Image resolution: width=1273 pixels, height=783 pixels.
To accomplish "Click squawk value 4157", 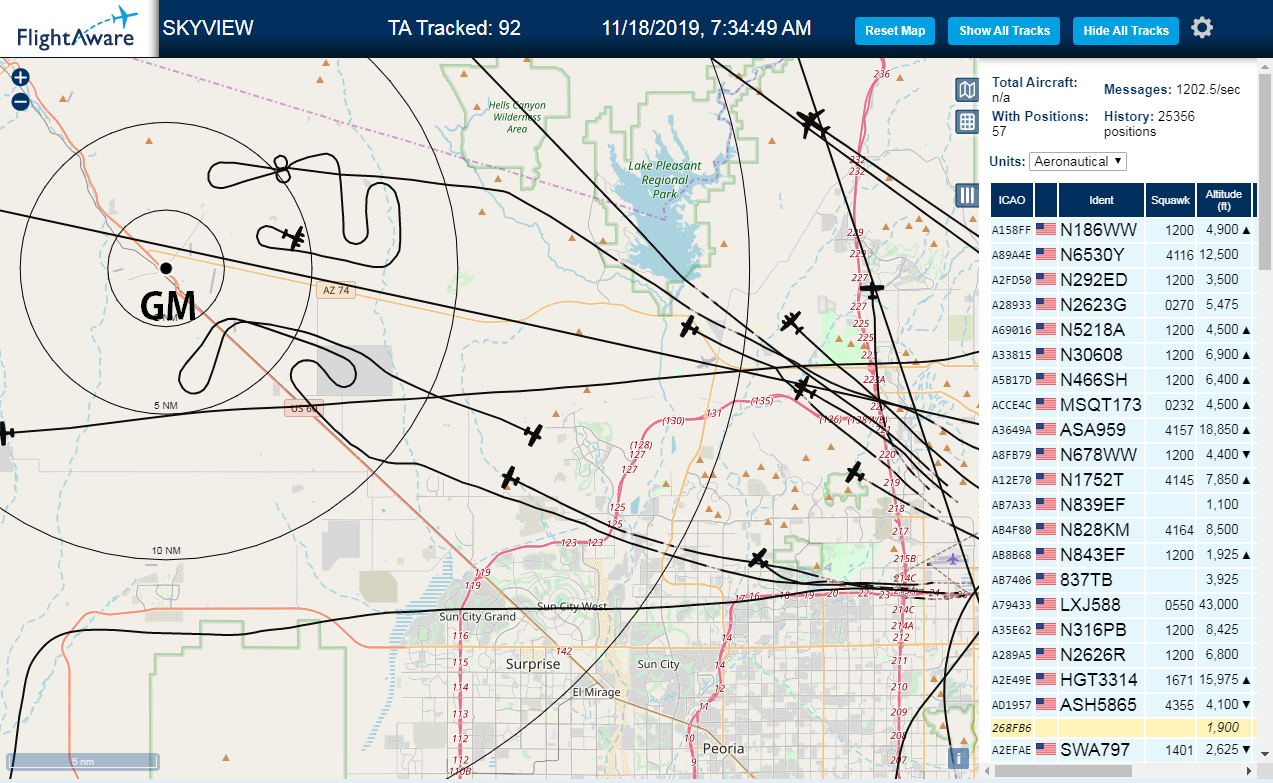I will 1180,430.
